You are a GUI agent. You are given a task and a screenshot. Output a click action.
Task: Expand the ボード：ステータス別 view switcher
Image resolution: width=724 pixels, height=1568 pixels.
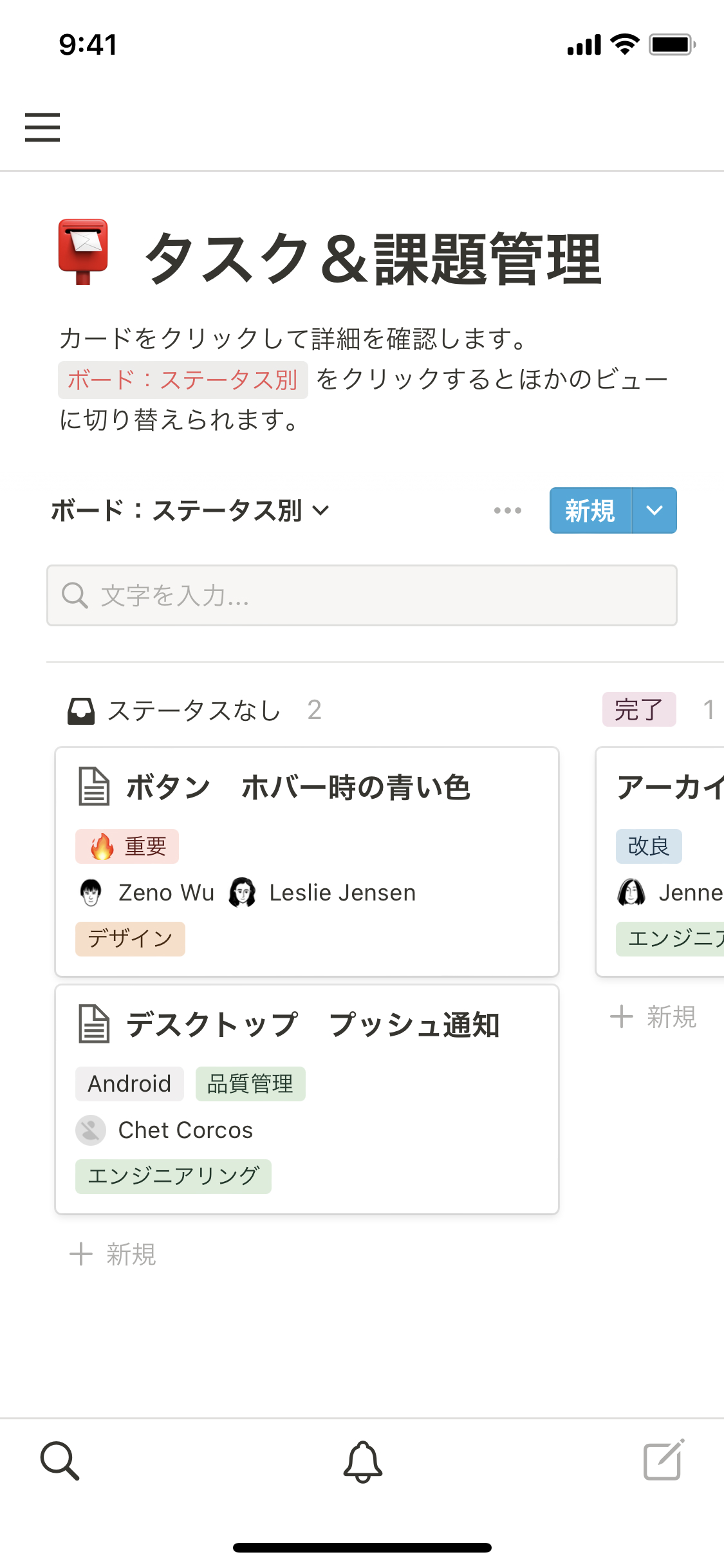[190, 510]
